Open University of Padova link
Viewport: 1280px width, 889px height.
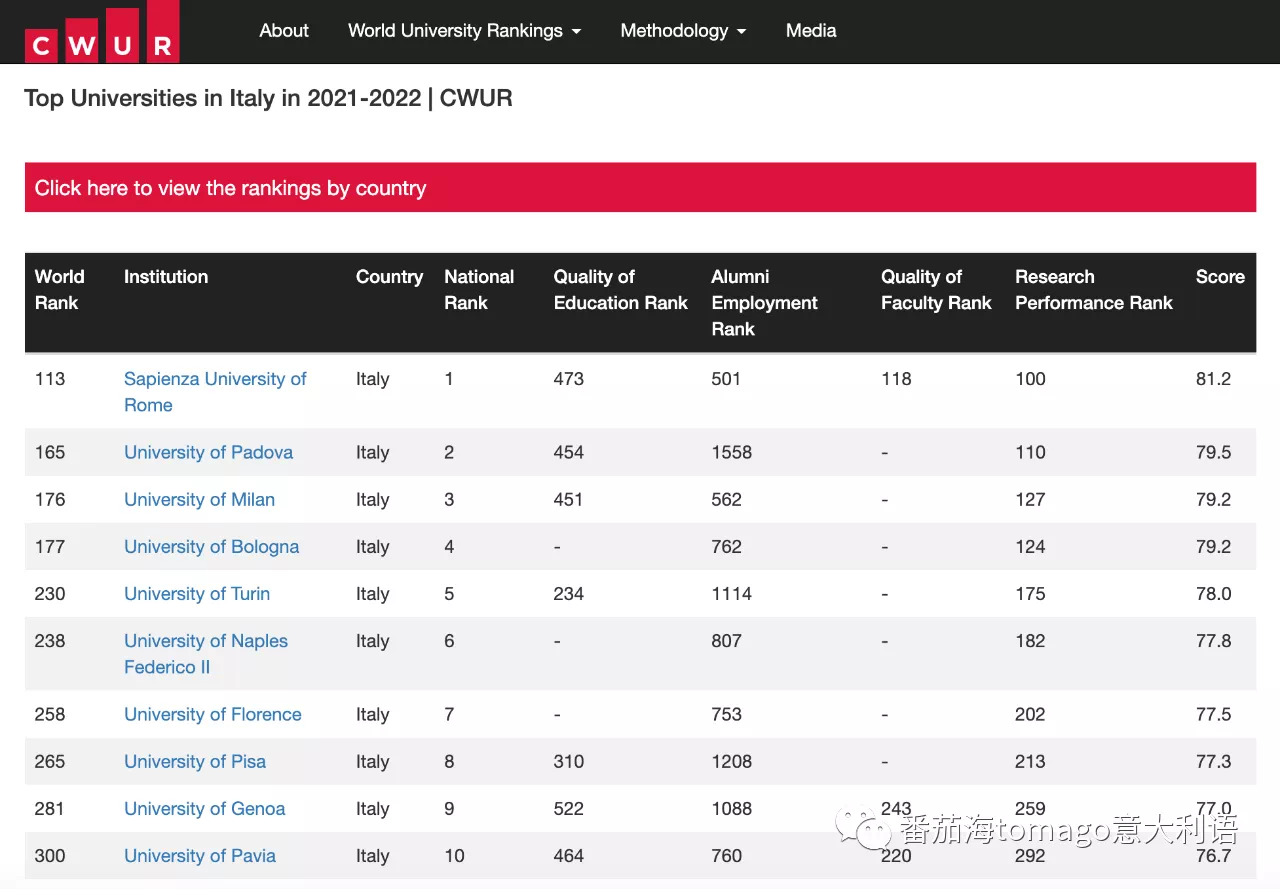[208, 452]
